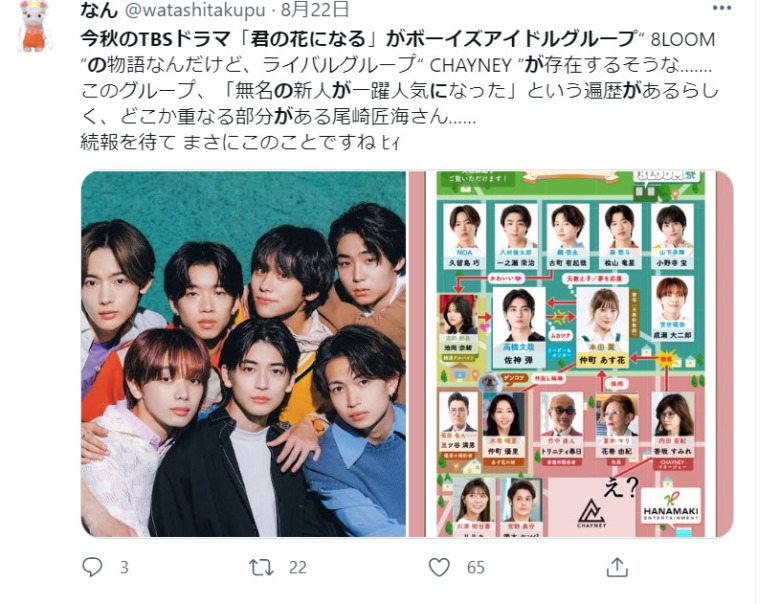Click the reply speech bubble icon
The image size is (780, 604).
point(92,567)
